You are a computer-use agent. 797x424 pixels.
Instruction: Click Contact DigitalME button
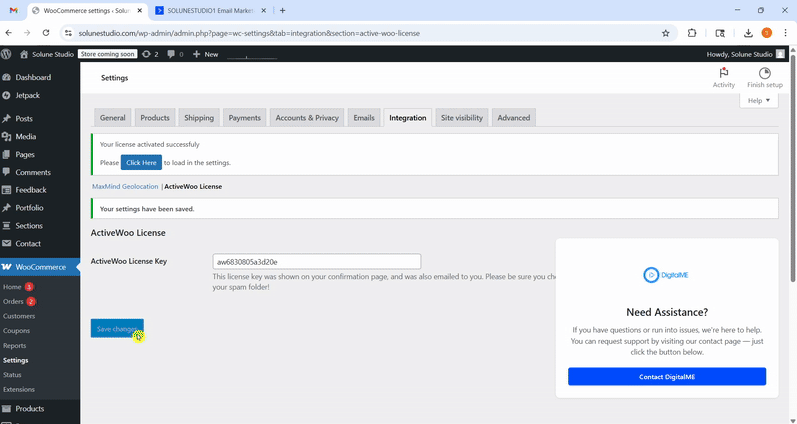point(667,377)
